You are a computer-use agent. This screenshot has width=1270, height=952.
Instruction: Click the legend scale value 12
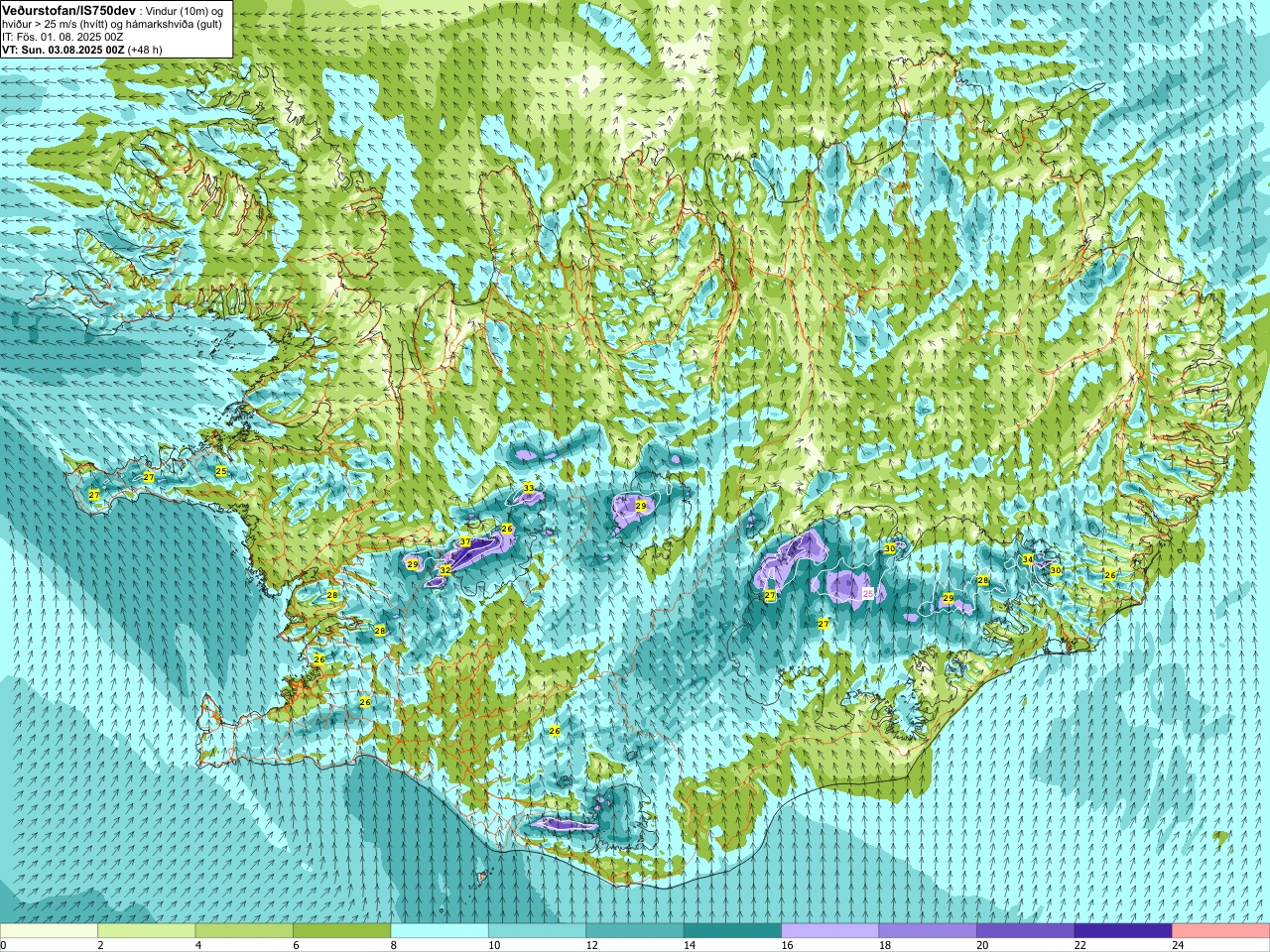(591, 945)
